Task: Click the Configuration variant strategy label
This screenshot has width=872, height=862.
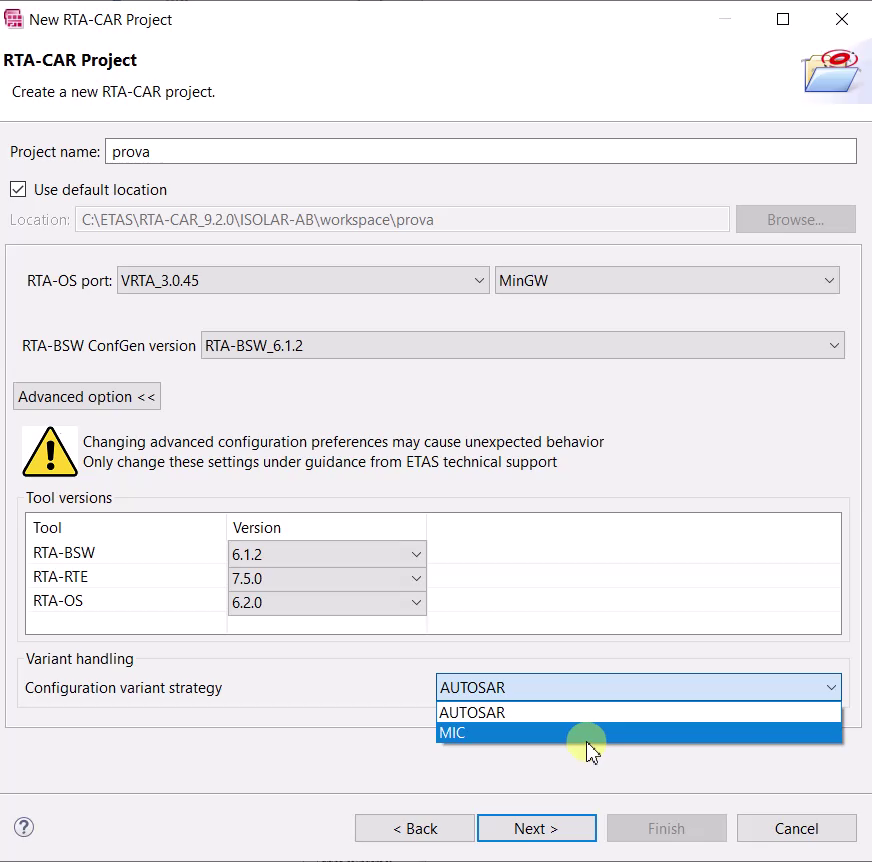Action: (123, 688)
